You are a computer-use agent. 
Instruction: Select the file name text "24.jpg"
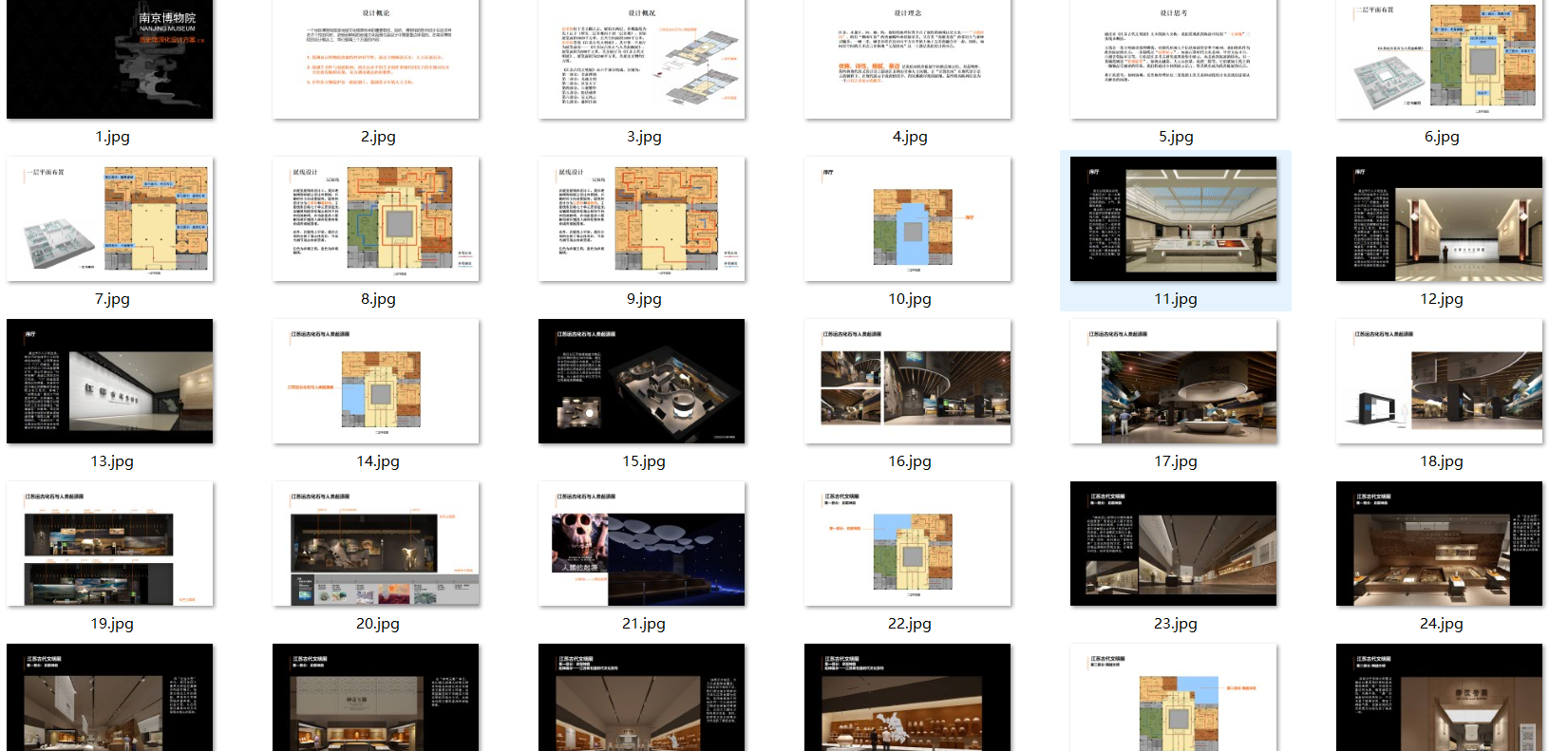(x=1442, y=624)
